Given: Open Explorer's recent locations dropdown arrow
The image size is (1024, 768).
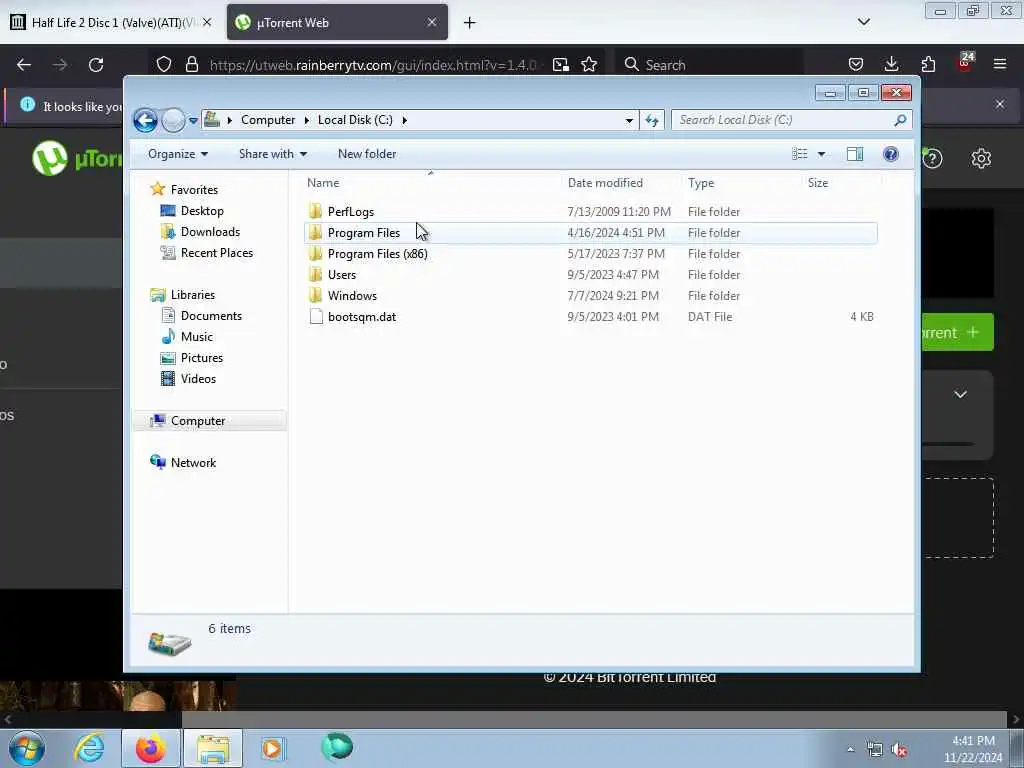Looking at the screenshot, I should click(193, 120).
